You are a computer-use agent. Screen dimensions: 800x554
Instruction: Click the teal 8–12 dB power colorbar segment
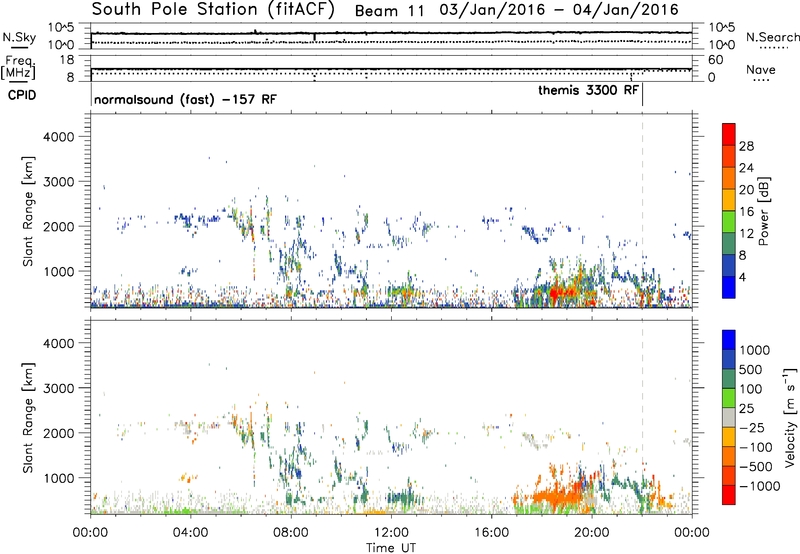pyautogui.click(x=729, y=244)
